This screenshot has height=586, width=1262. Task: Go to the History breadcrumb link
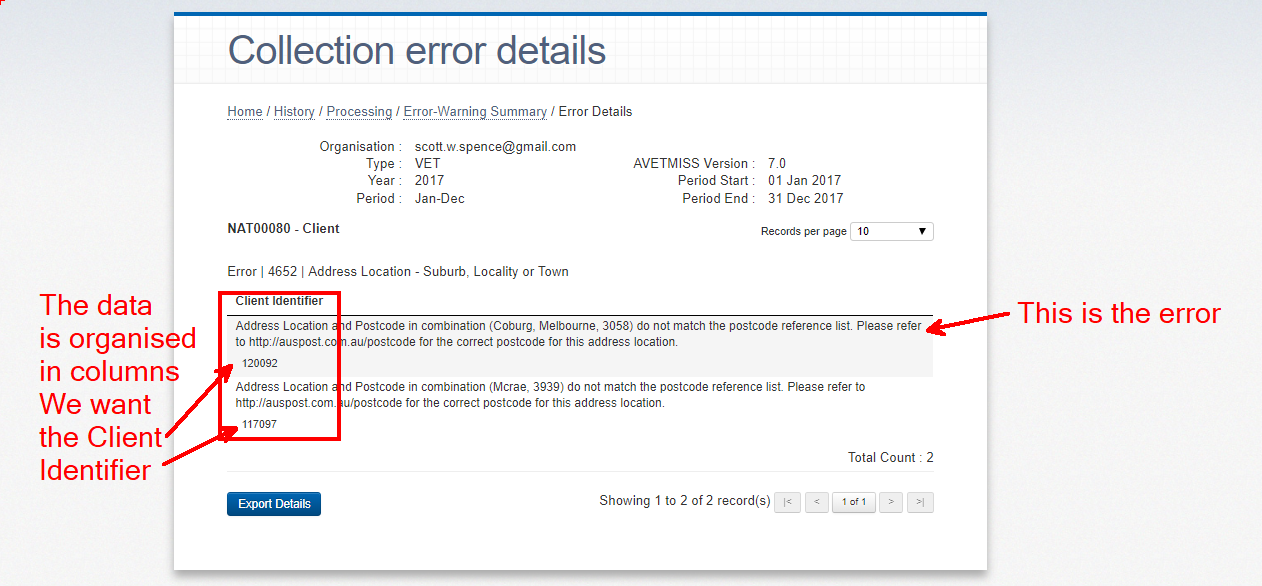294,112
